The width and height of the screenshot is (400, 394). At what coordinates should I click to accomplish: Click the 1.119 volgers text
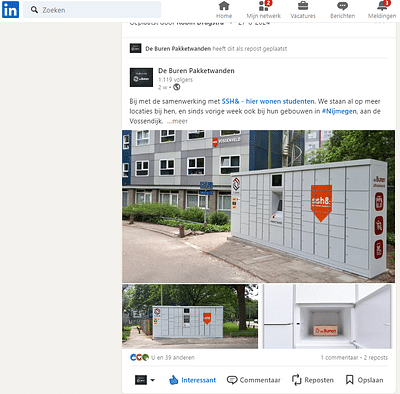175,80
